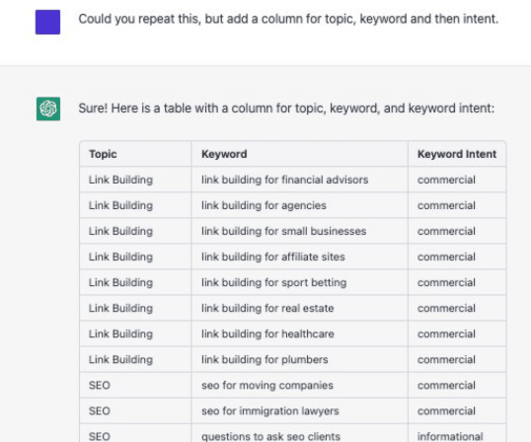Click 'link building for plumbers' cell
This screenshot has width=531, height=442.
click(300, 360)
